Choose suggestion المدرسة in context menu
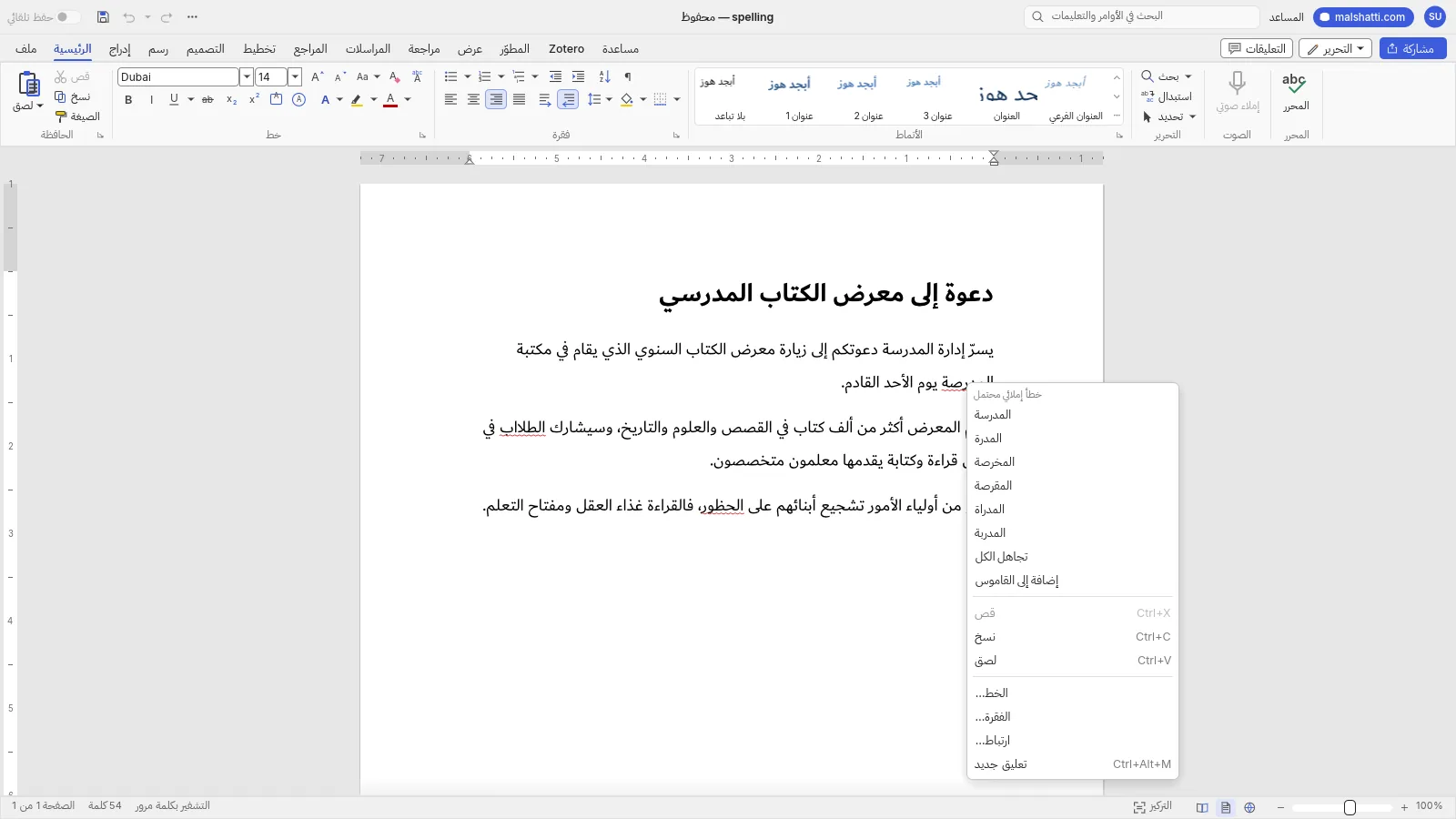 tap(1073, 415)
